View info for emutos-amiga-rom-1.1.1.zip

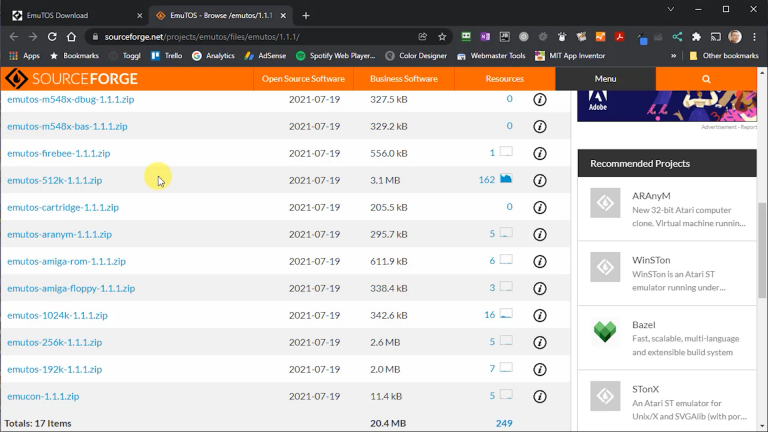[x=540, y=261]
